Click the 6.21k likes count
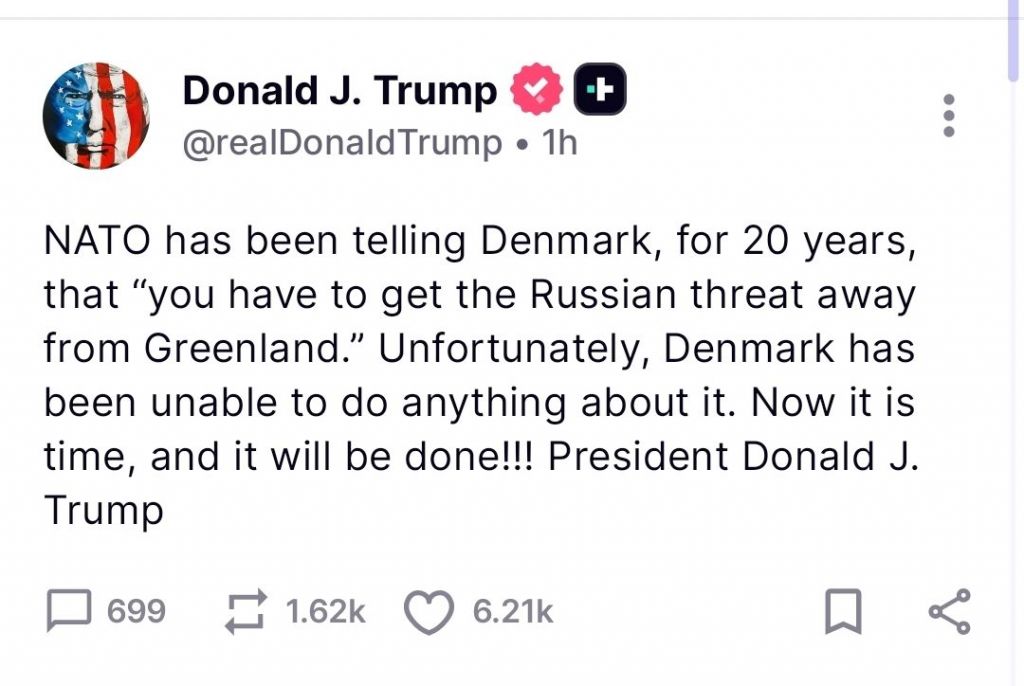 [512, 611]
